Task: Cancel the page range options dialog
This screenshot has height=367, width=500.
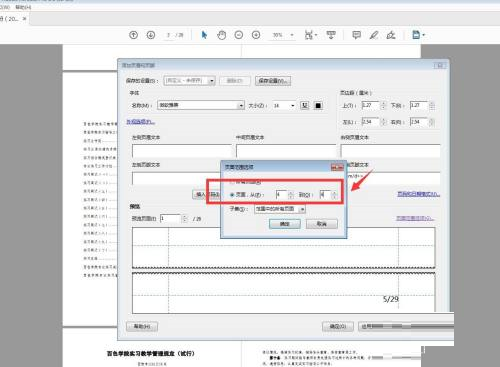Action: 322,224
